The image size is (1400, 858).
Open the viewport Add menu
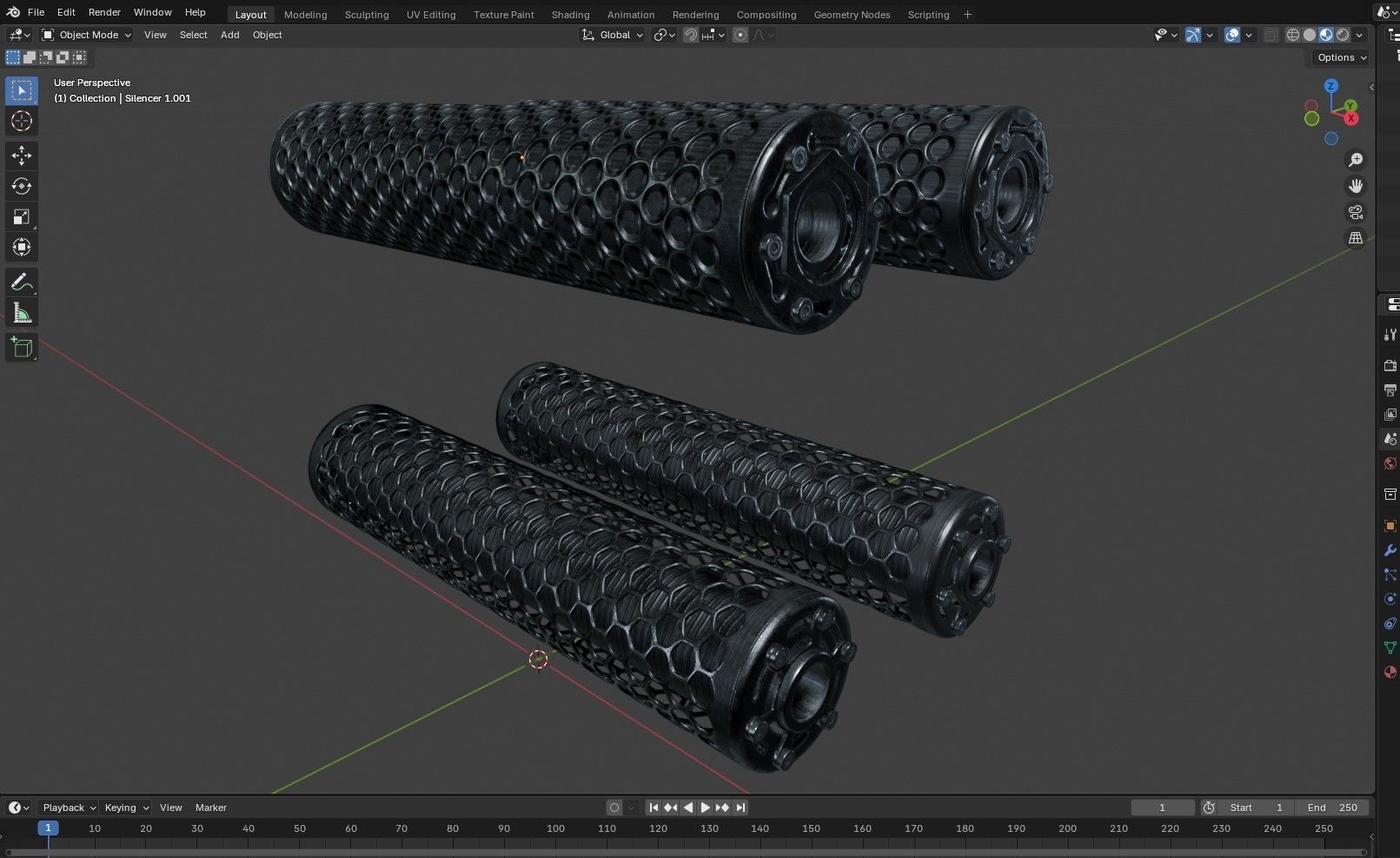229,35
